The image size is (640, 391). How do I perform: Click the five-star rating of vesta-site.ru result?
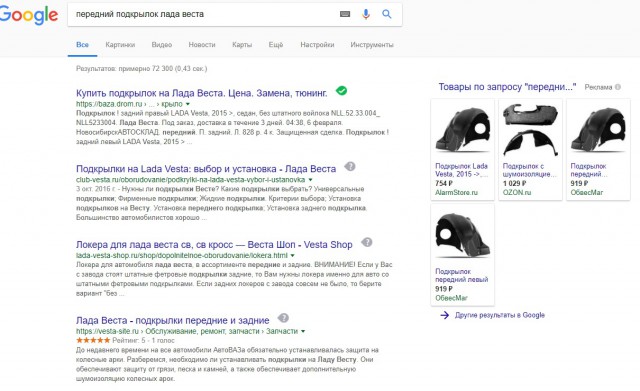point(93,340)
